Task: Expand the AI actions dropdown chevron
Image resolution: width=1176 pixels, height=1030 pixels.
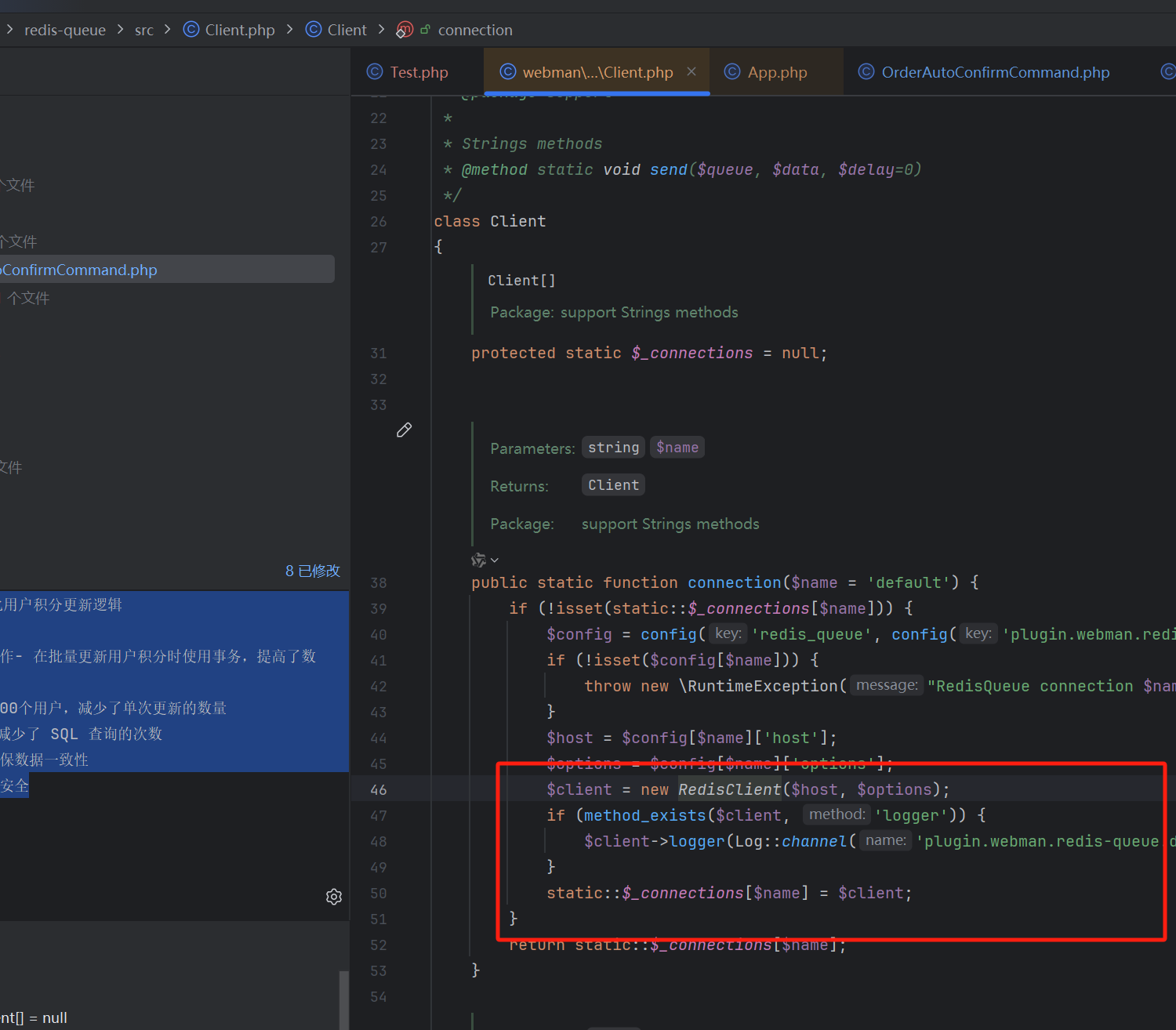Action: [495, 560]
